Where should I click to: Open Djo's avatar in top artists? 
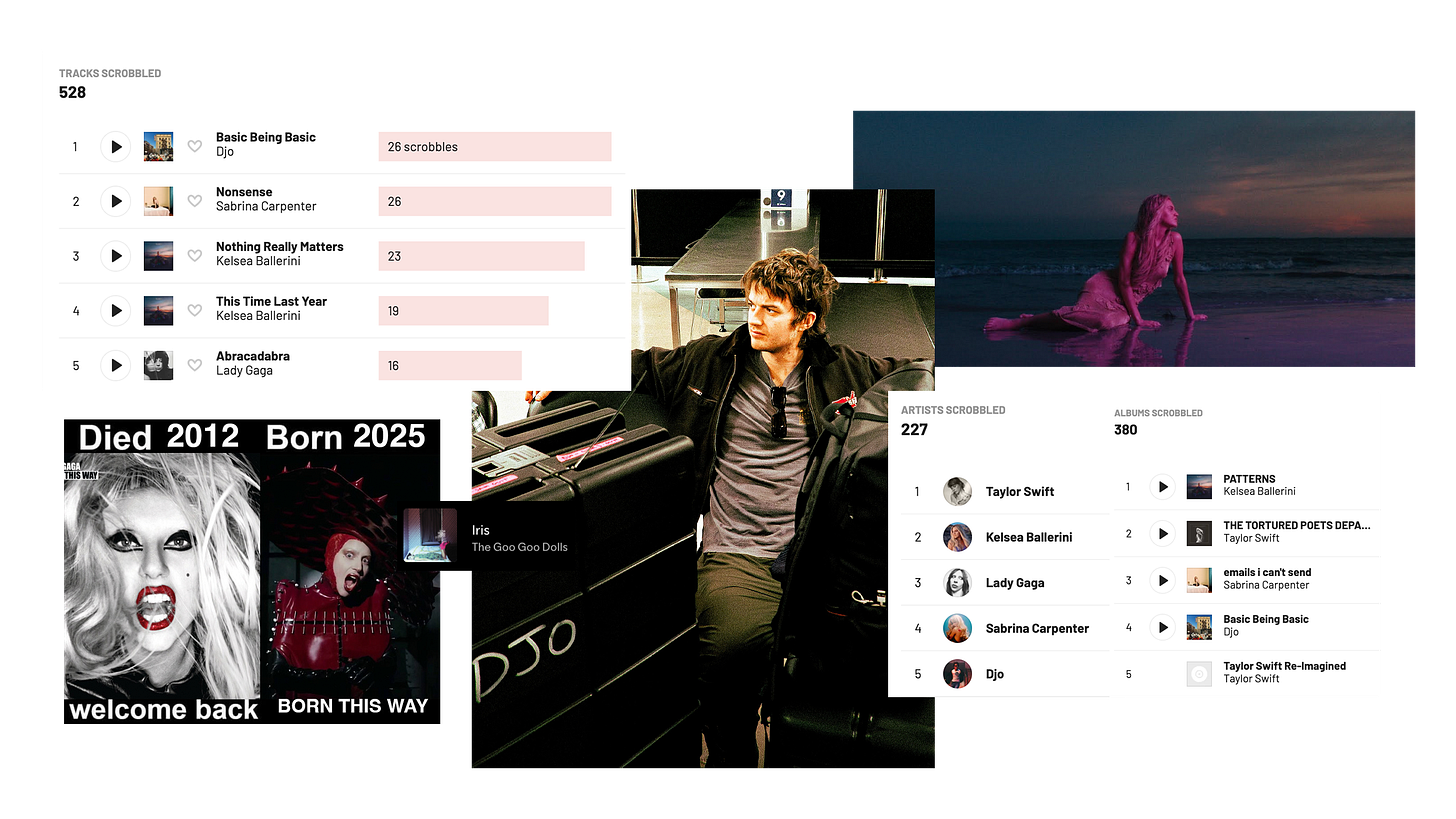pyautogui.click(x=957, y=674)
